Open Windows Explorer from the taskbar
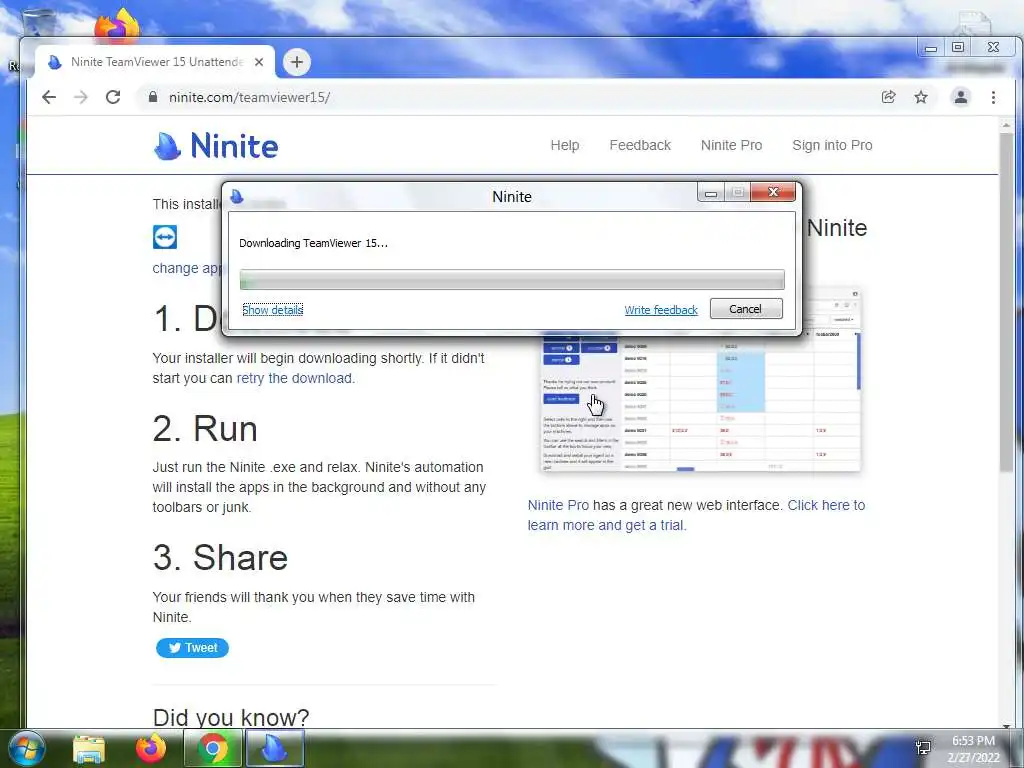 click(x=89, y=748)
